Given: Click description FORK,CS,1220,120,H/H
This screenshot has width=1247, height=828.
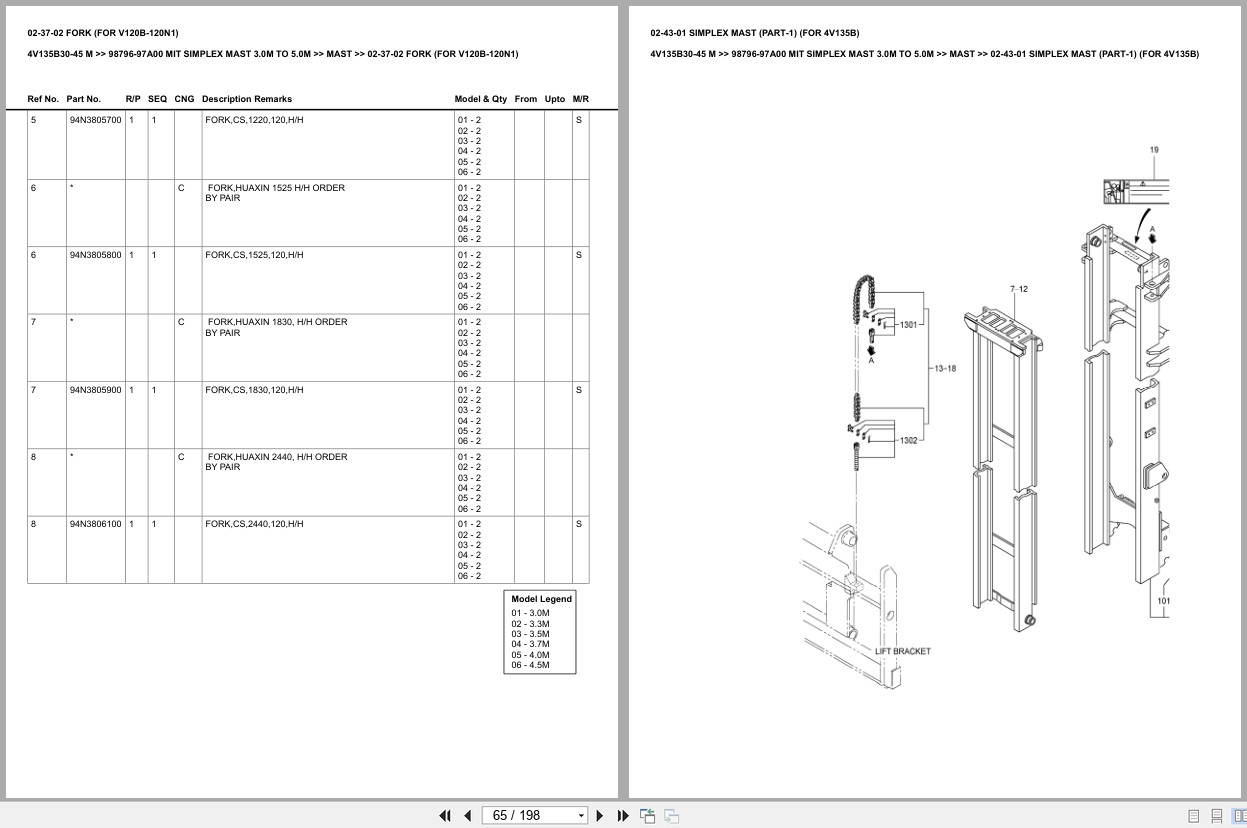Looking at the screenshot, I should click(254, 120).
